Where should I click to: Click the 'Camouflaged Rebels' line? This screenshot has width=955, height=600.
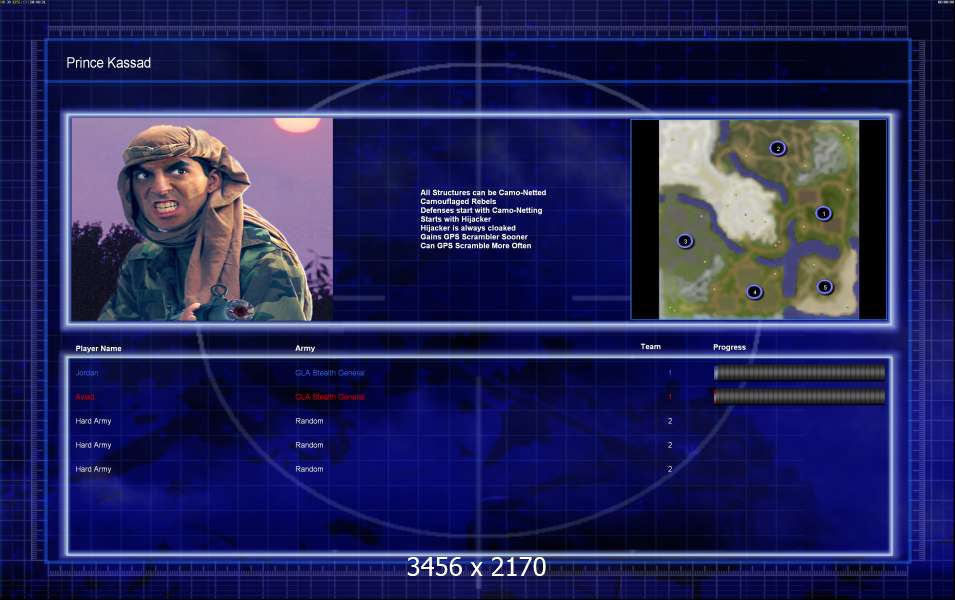click(458, 201)
